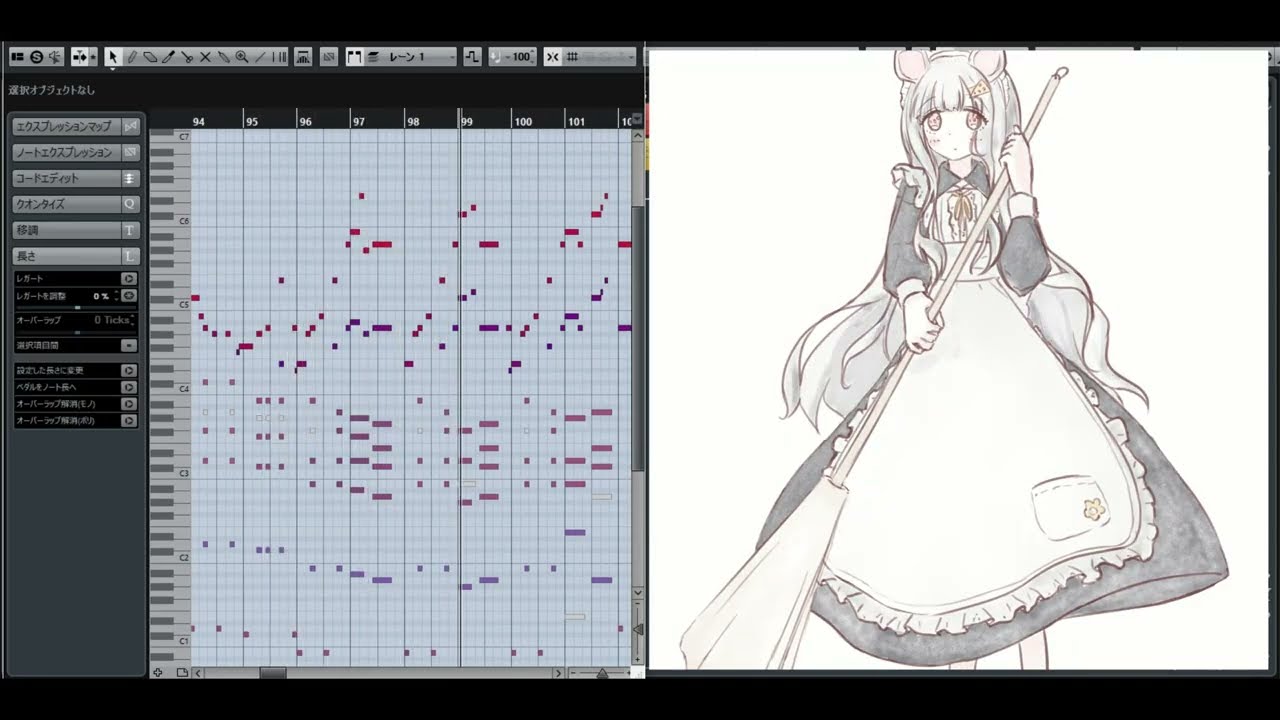Image resolution: width=1280 pixels, height=720 pixels.
Task: Toggle Independent Track Loop icon
Action: [303, 57]
